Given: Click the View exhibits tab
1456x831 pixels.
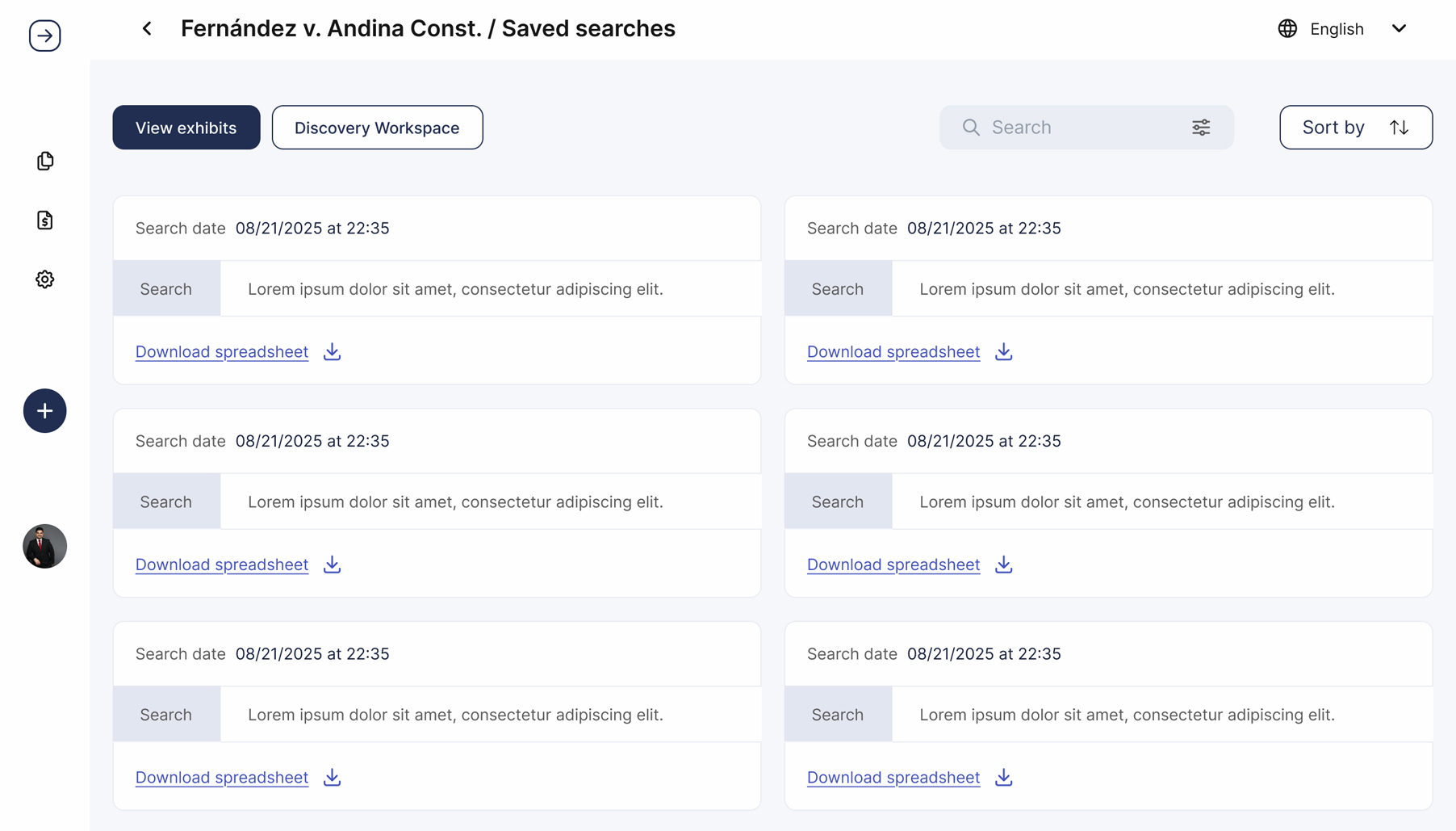Looking at the screenshot, I should [186, 128].
